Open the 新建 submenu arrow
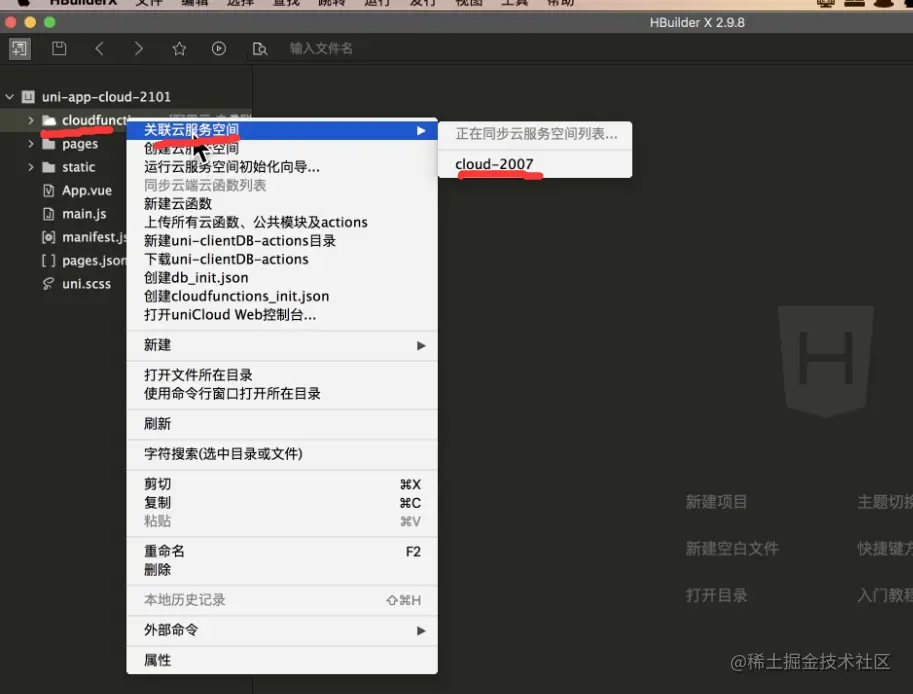This screenshot has width=913, height=694. (421, 345)
